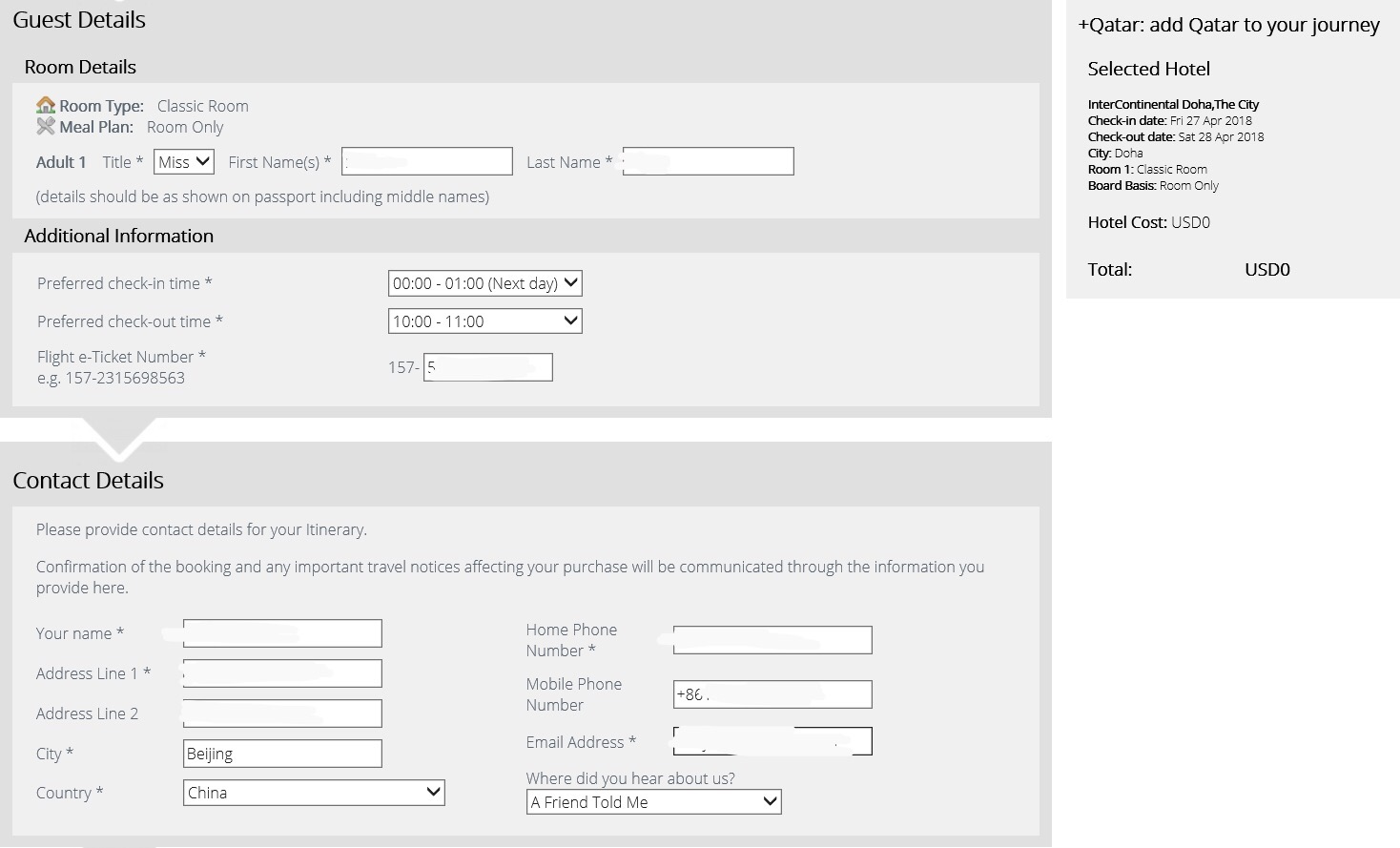Expand the Preferred check-out time dropdown
The image size is (1400, 848).
[484, 321]
